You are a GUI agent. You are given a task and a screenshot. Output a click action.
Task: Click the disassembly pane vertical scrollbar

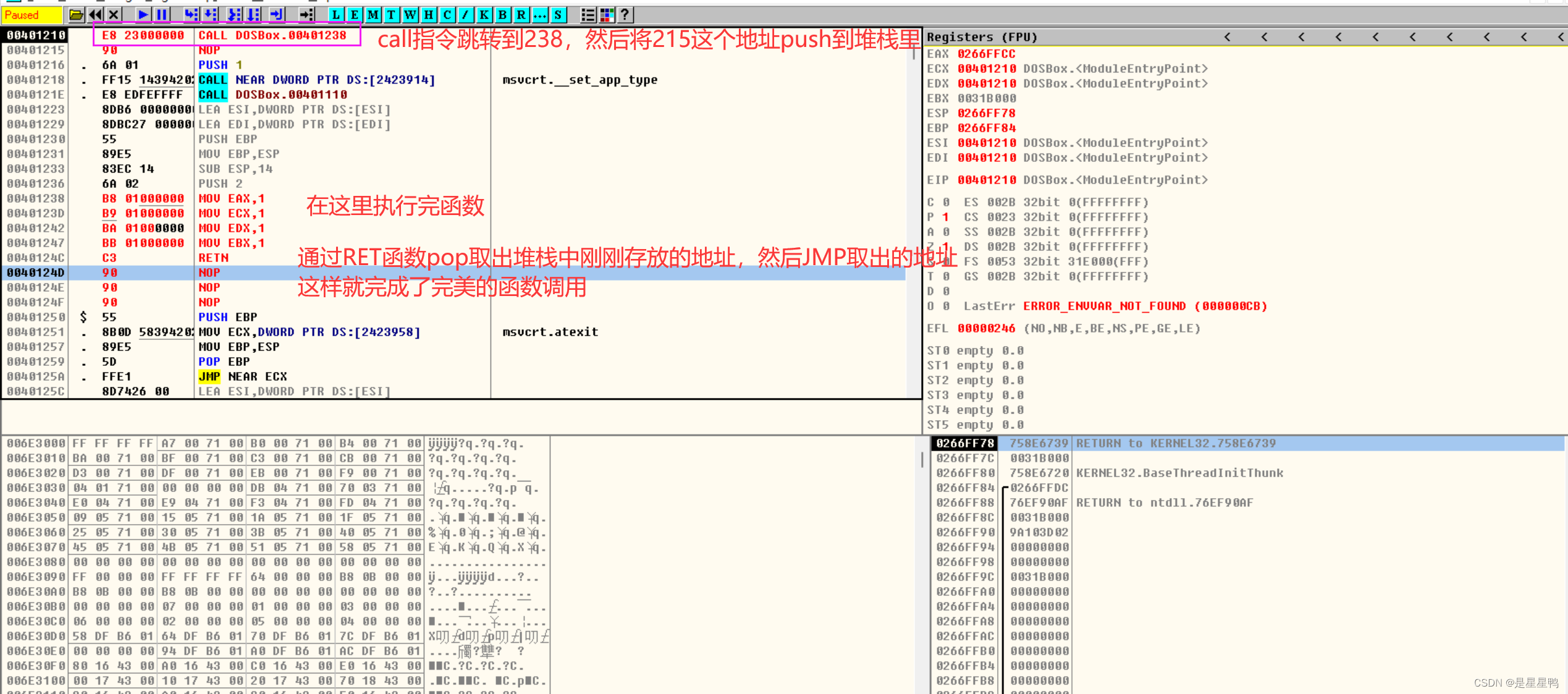pyautogui.click(x=914, y=213)
